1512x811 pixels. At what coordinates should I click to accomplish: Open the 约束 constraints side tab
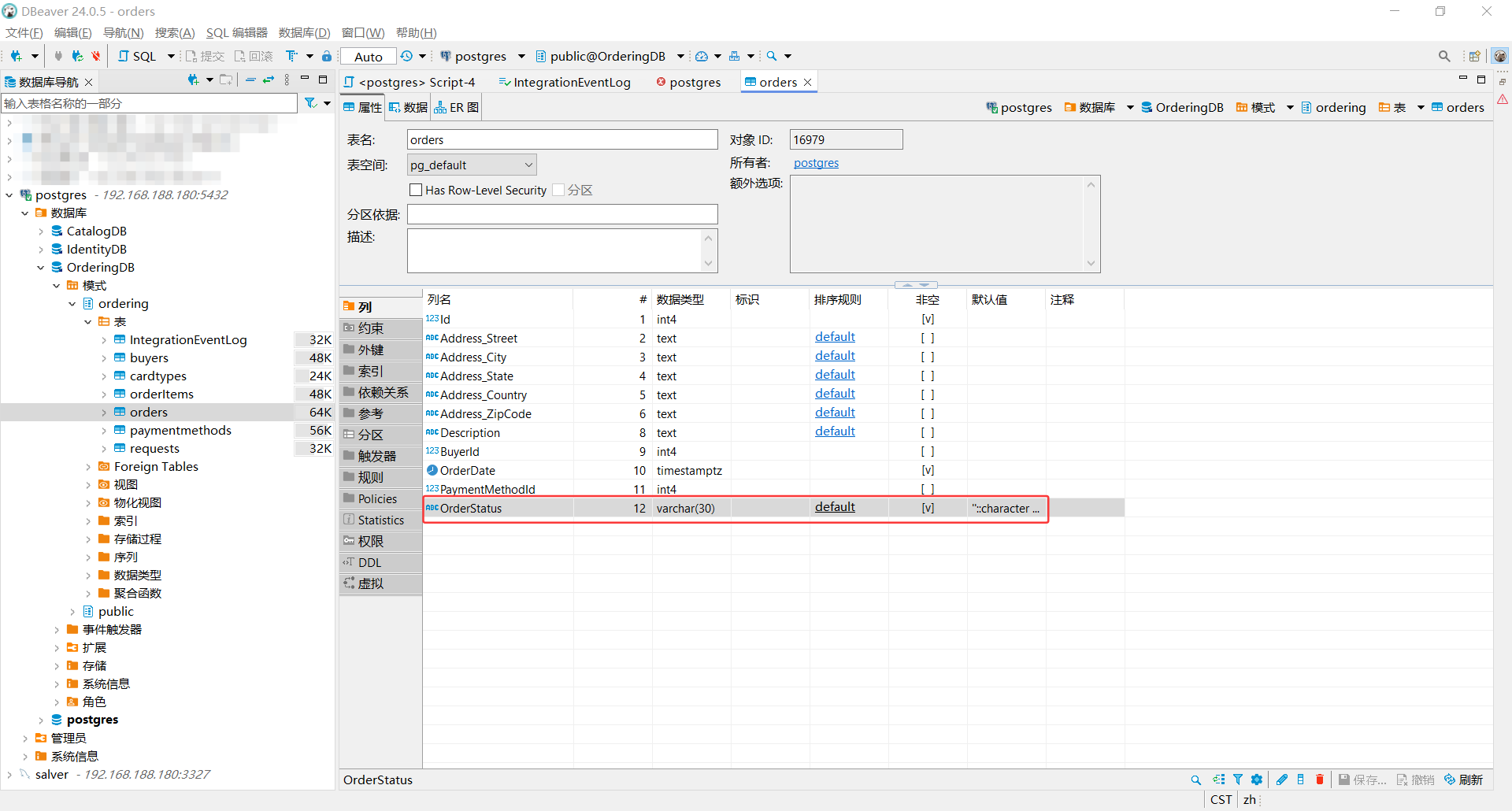(381, 328)
